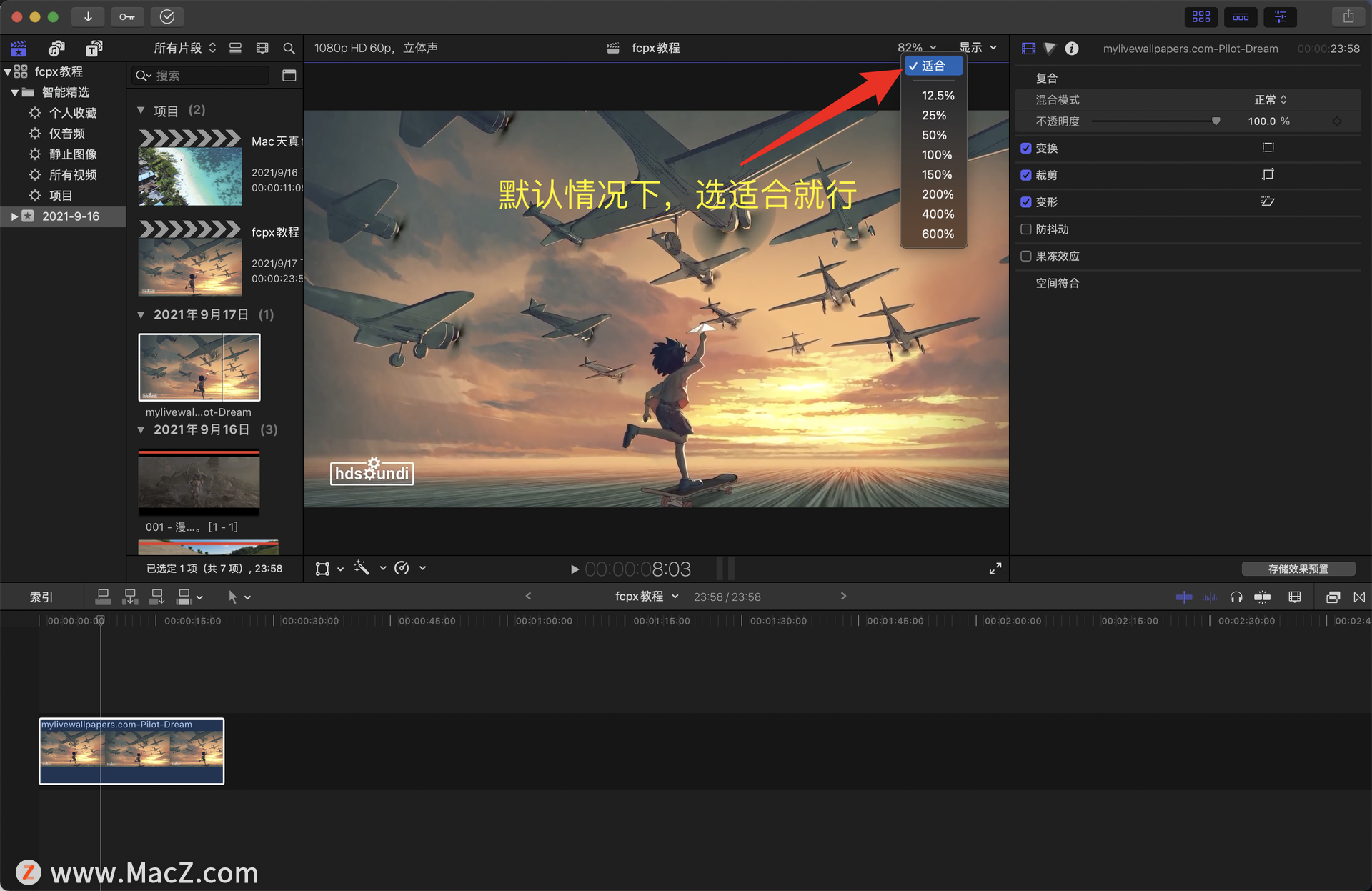Open viewer zoom 82% dropdown
The width and height of the screenshot is (1372, 891).
pos(917,47)
